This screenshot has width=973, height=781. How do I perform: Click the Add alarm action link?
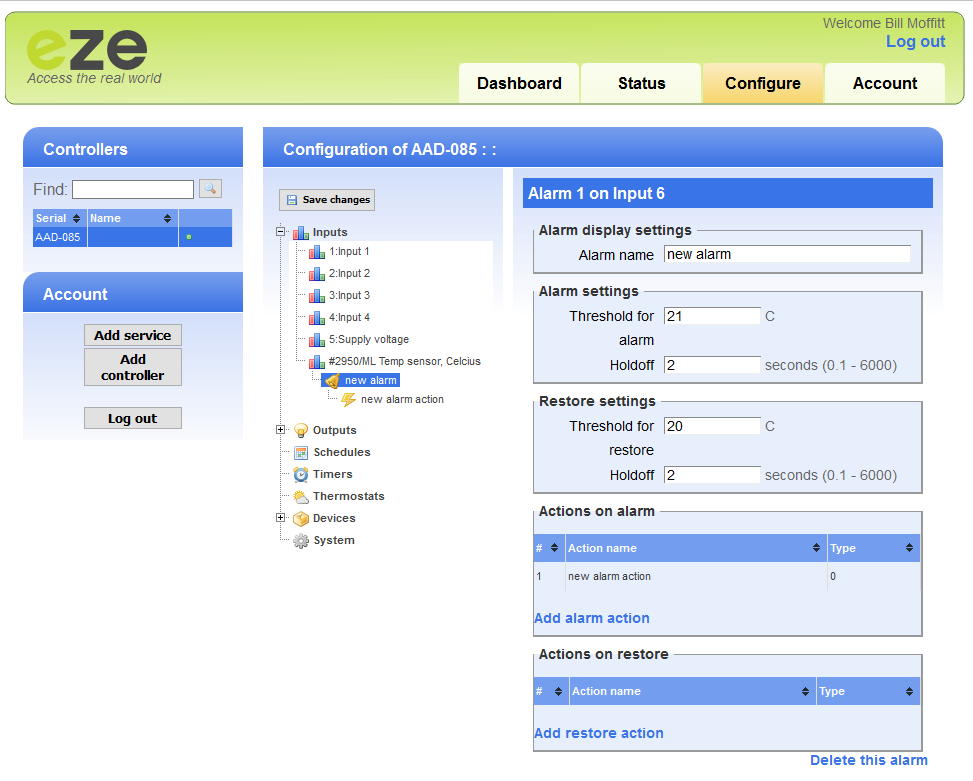[591, 618]
